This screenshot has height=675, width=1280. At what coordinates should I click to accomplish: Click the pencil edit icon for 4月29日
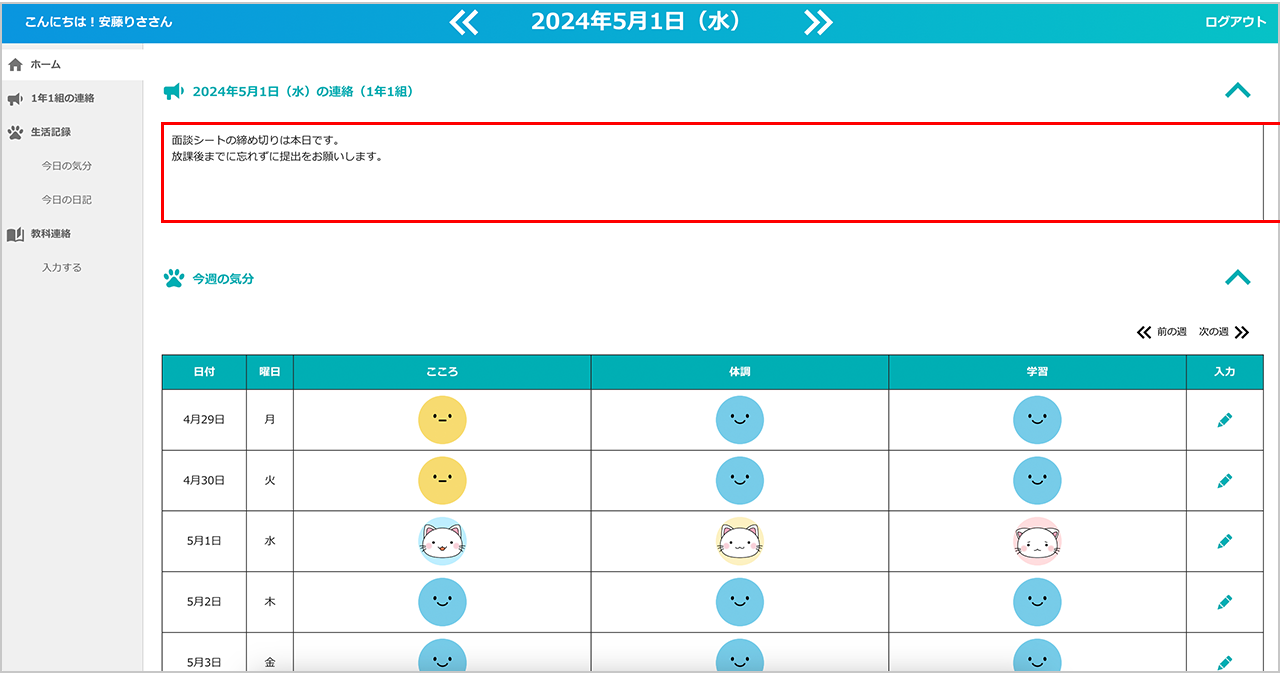tap(1224, 420)
